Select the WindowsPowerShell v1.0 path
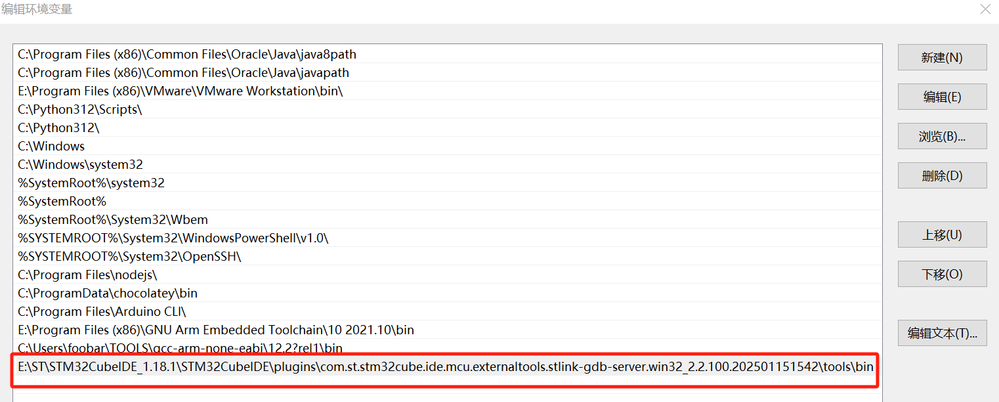999x402 pixels. [x=172, y=238]
